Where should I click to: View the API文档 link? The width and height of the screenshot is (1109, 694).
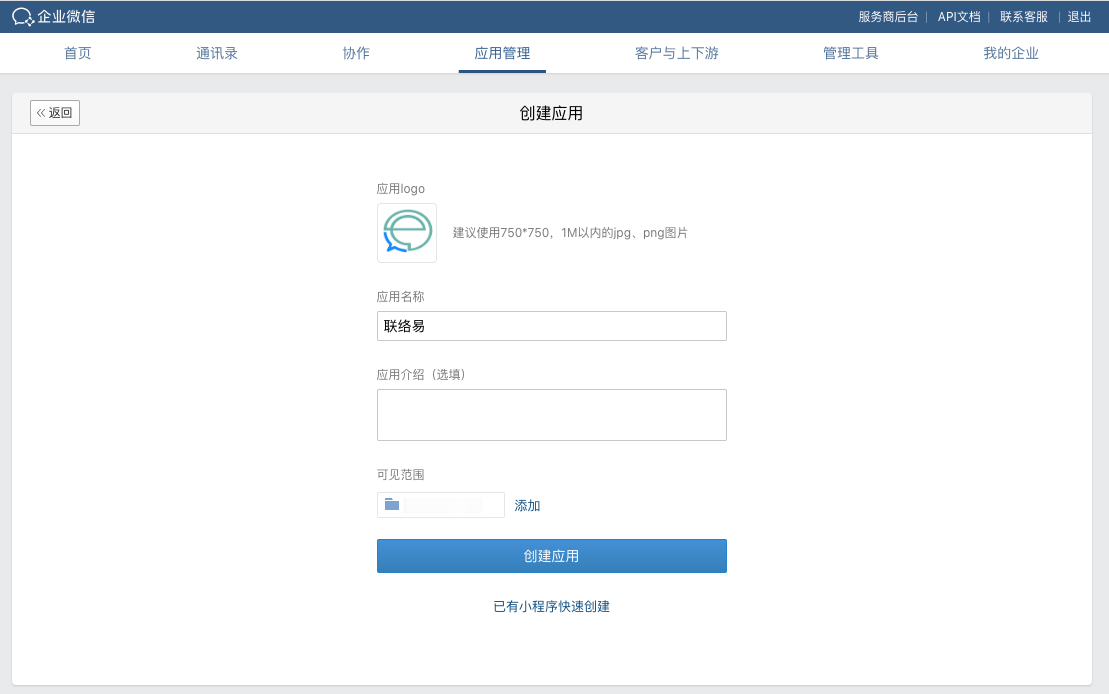[959, 16]
